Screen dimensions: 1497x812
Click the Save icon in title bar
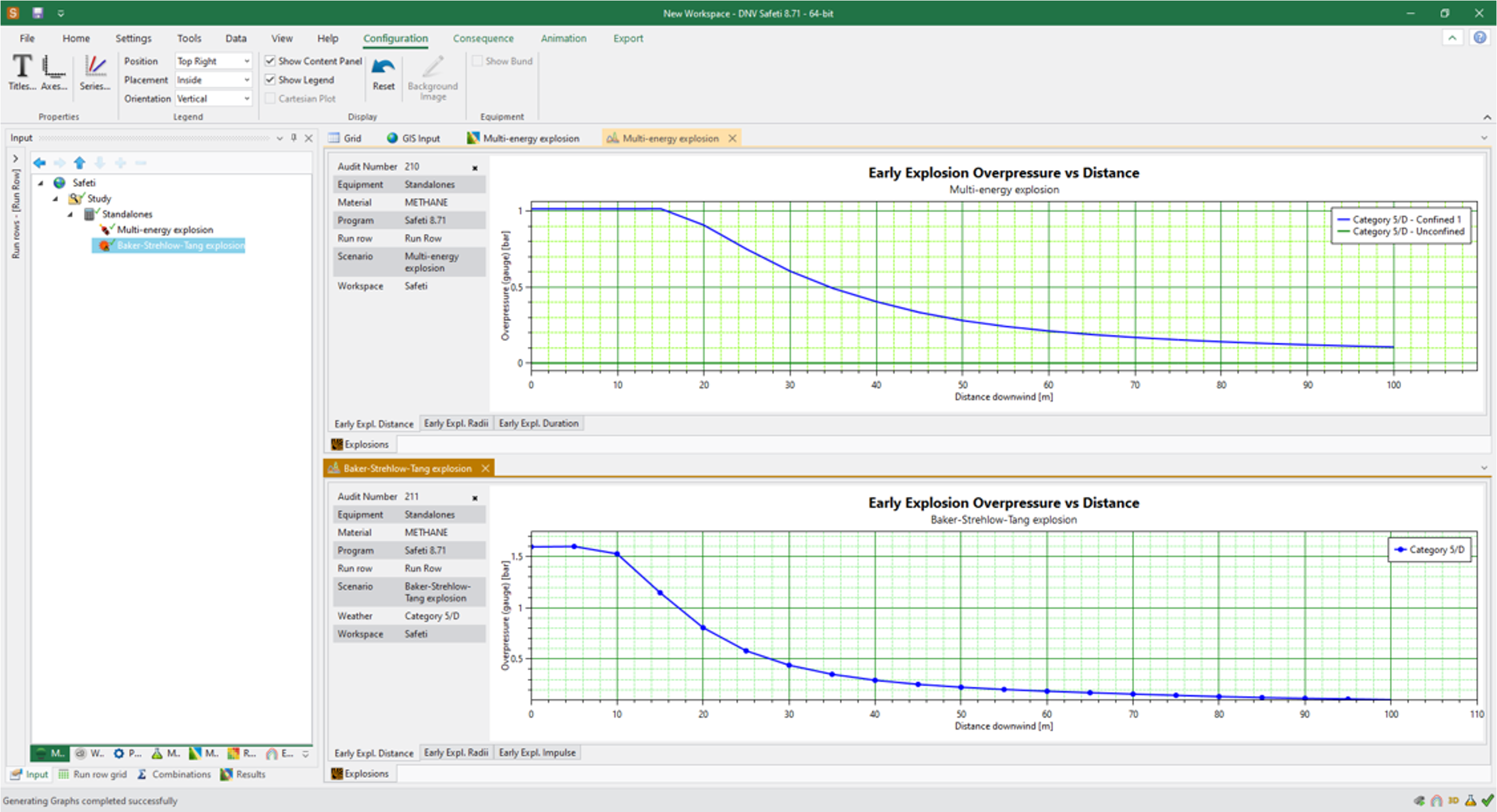click(38, 13)
